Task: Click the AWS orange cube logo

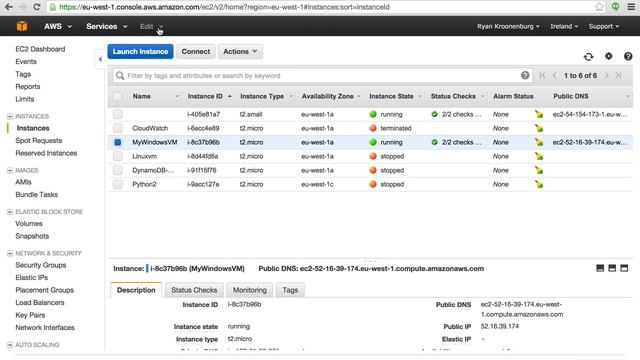Action: (22, 26)
